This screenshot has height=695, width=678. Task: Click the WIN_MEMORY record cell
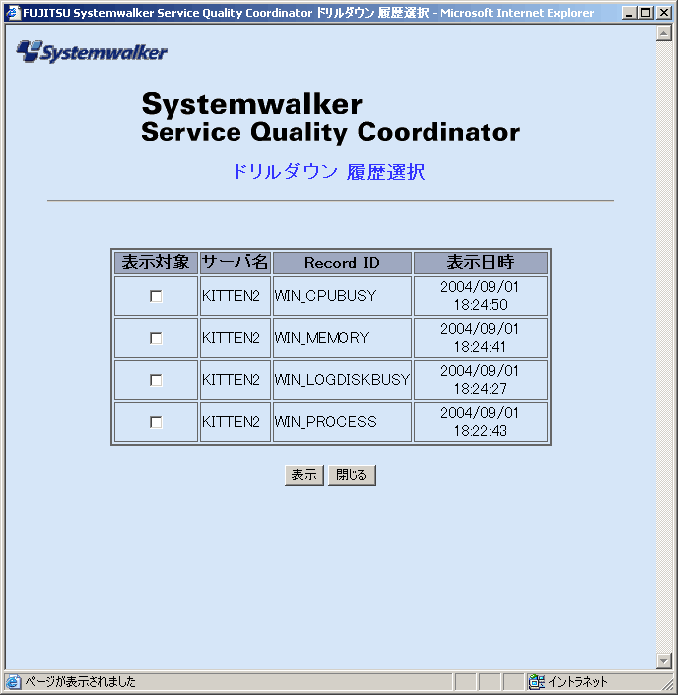click(x=342, y=338)
